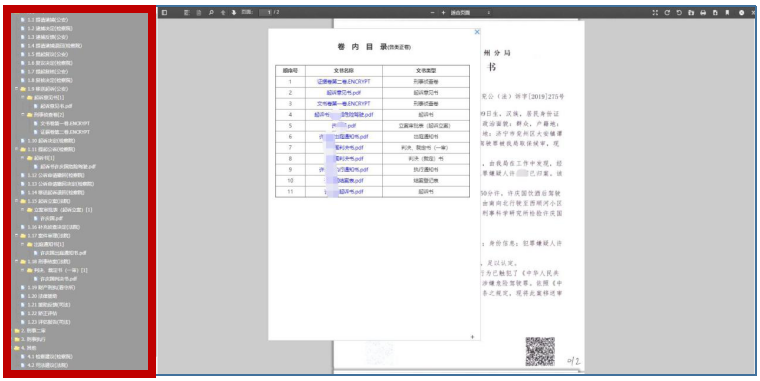This screenshot has height=381, width=760.
Task: Collapse the 1.17 folder in tree
Action: point(17,236)
